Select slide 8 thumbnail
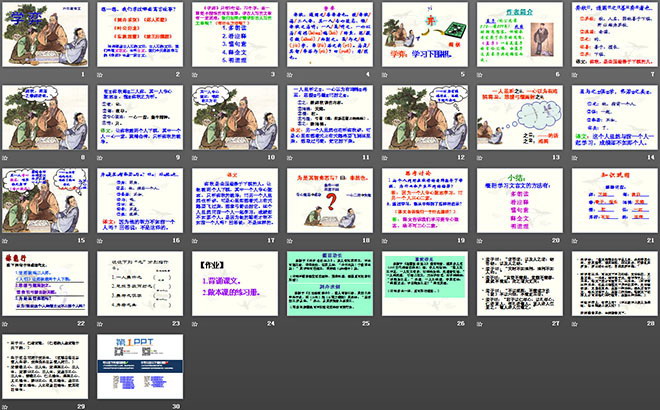Viewport: 660px width, 410px height. point(45,117)
